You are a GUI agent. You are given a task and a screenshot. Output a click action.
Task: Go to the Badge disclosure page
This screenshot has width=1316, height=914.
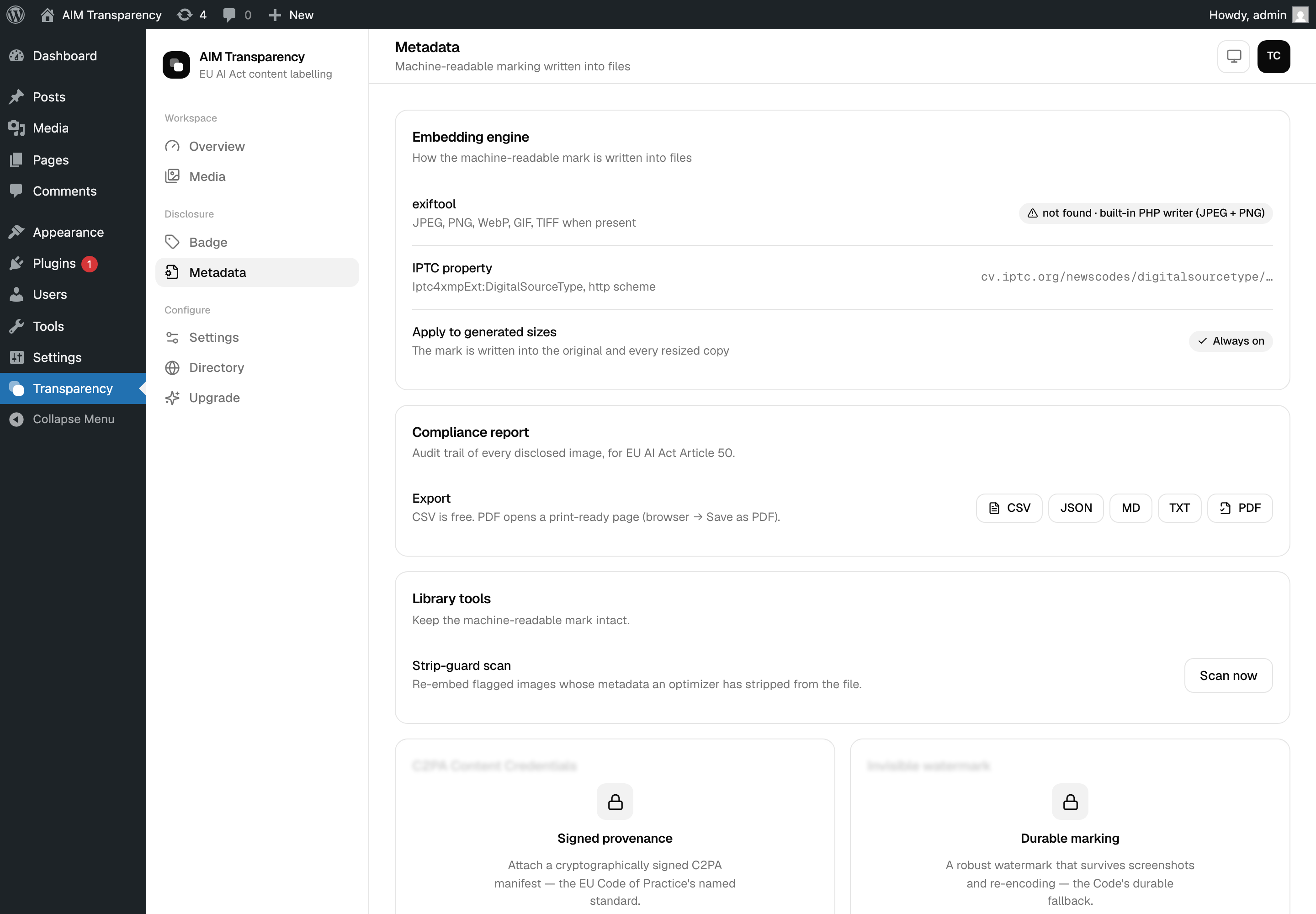257,242
